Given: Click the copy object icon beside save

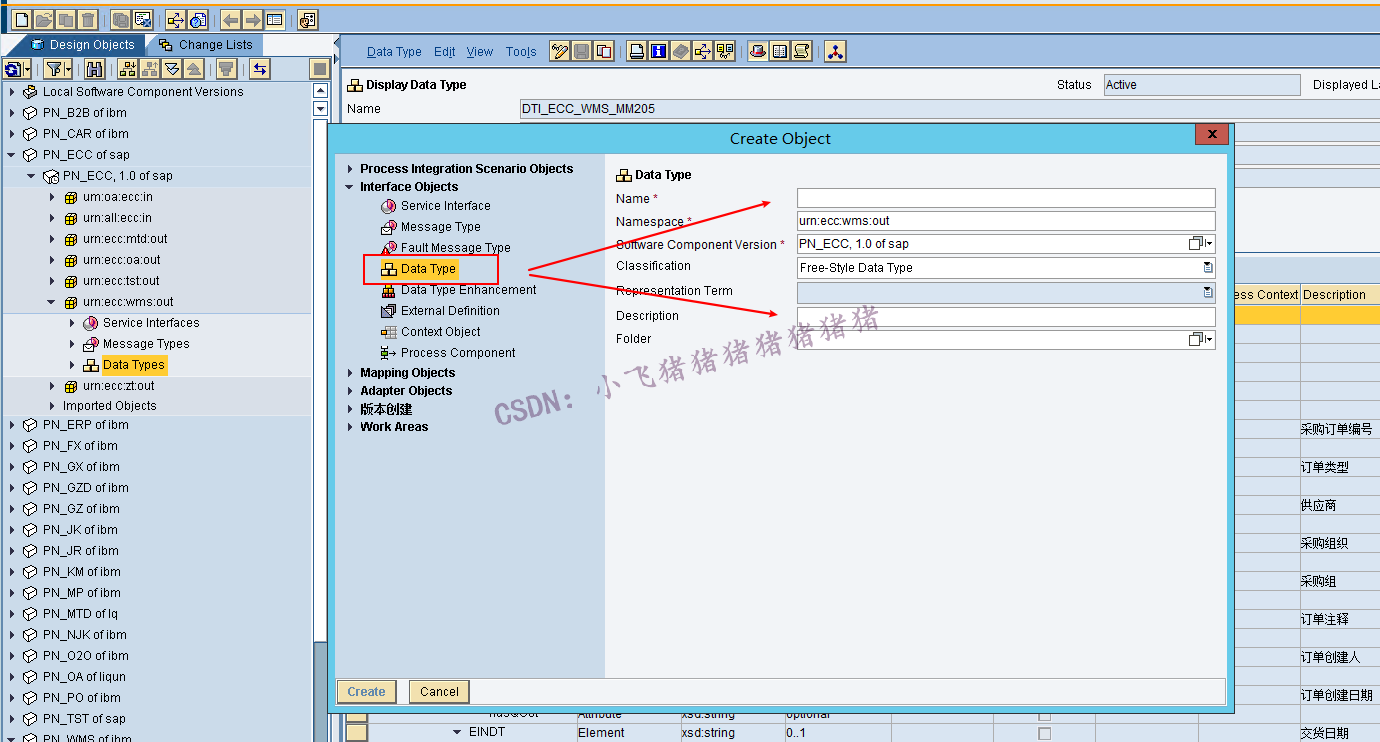Looking at the screenshot, I should coord(604,52).
